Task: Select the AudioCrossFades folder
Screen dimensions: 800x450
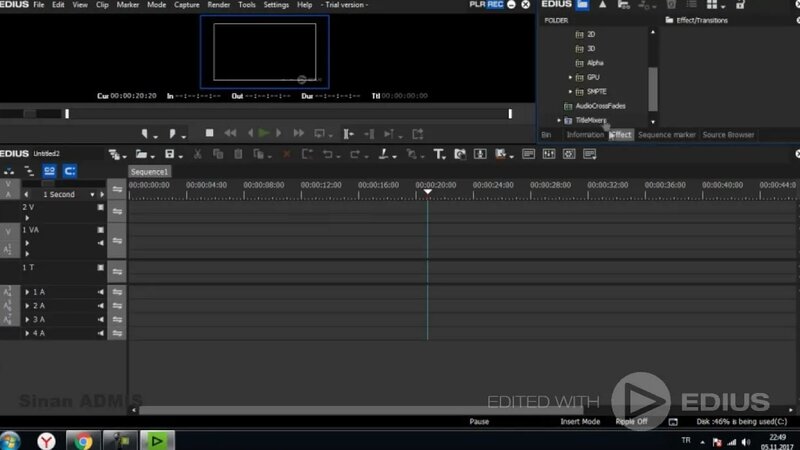Action: 600,106
